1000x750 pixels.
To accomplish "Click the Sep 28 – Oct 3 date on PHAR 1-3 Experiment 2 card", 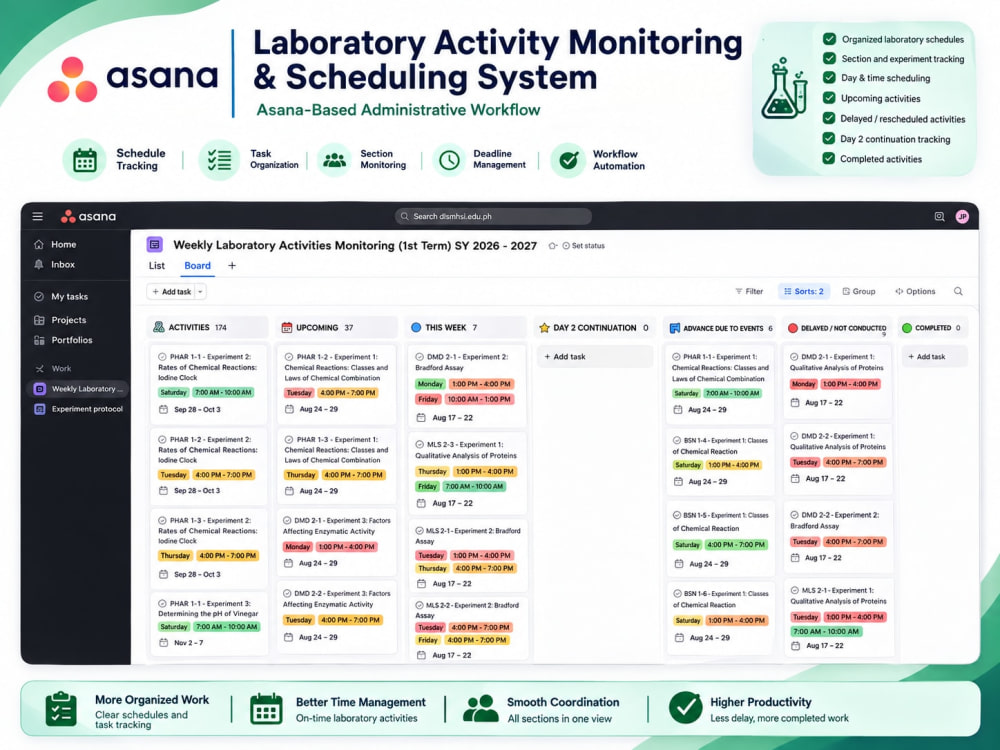I will [197, 575].
